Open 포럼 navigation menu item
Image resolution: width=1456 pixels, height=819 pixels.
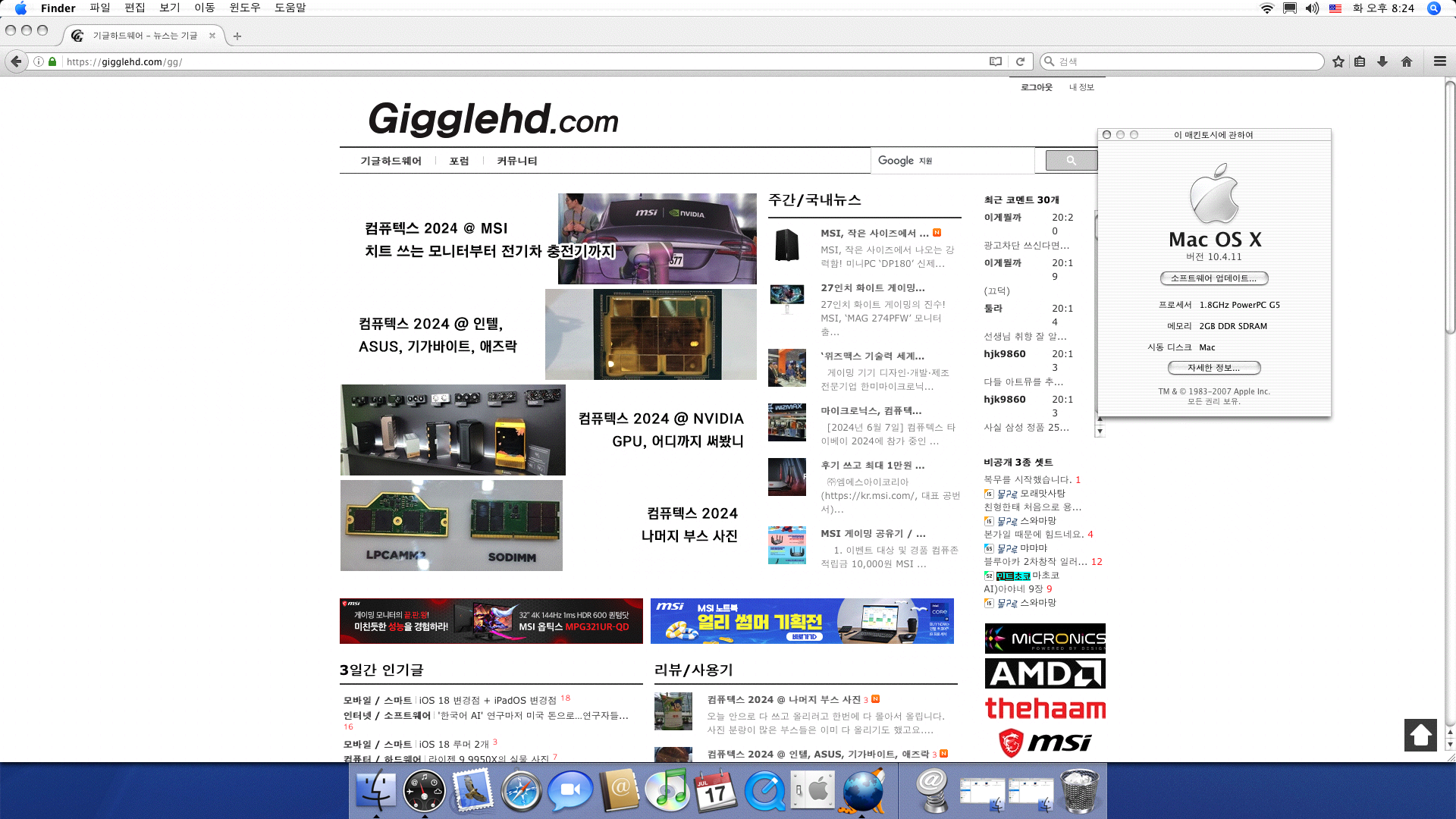point(460,161)
